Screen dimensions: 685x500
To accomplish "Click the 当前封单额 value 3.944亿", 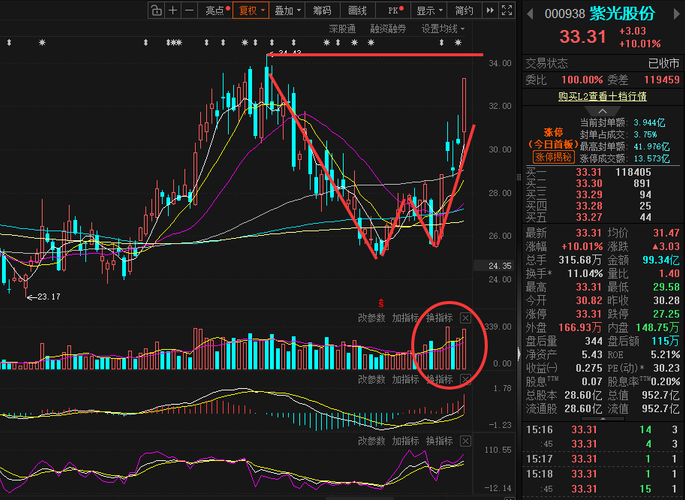I will click(x=650, y=123).
